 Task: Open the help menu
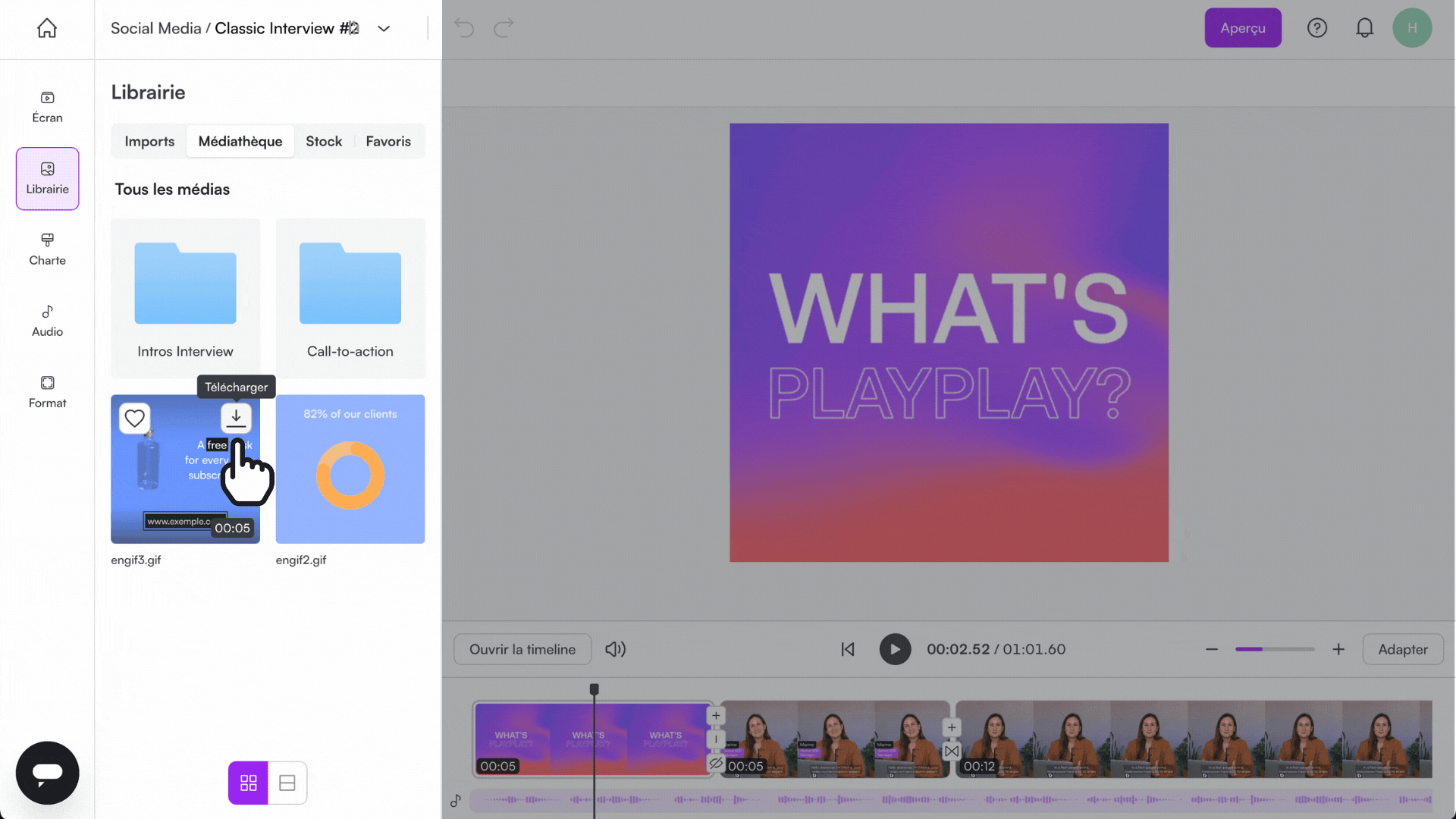point(1317,28)
